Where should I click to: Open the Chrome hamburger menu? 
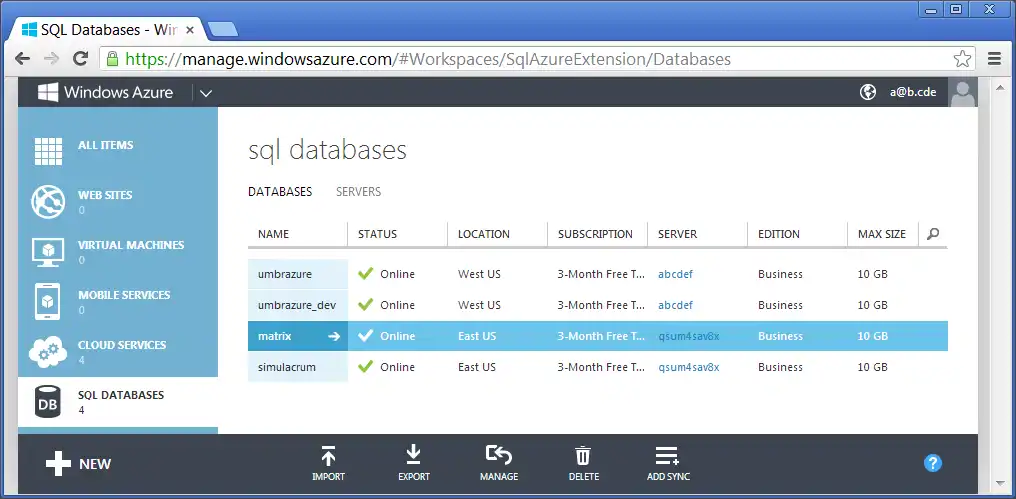point(995,59)
